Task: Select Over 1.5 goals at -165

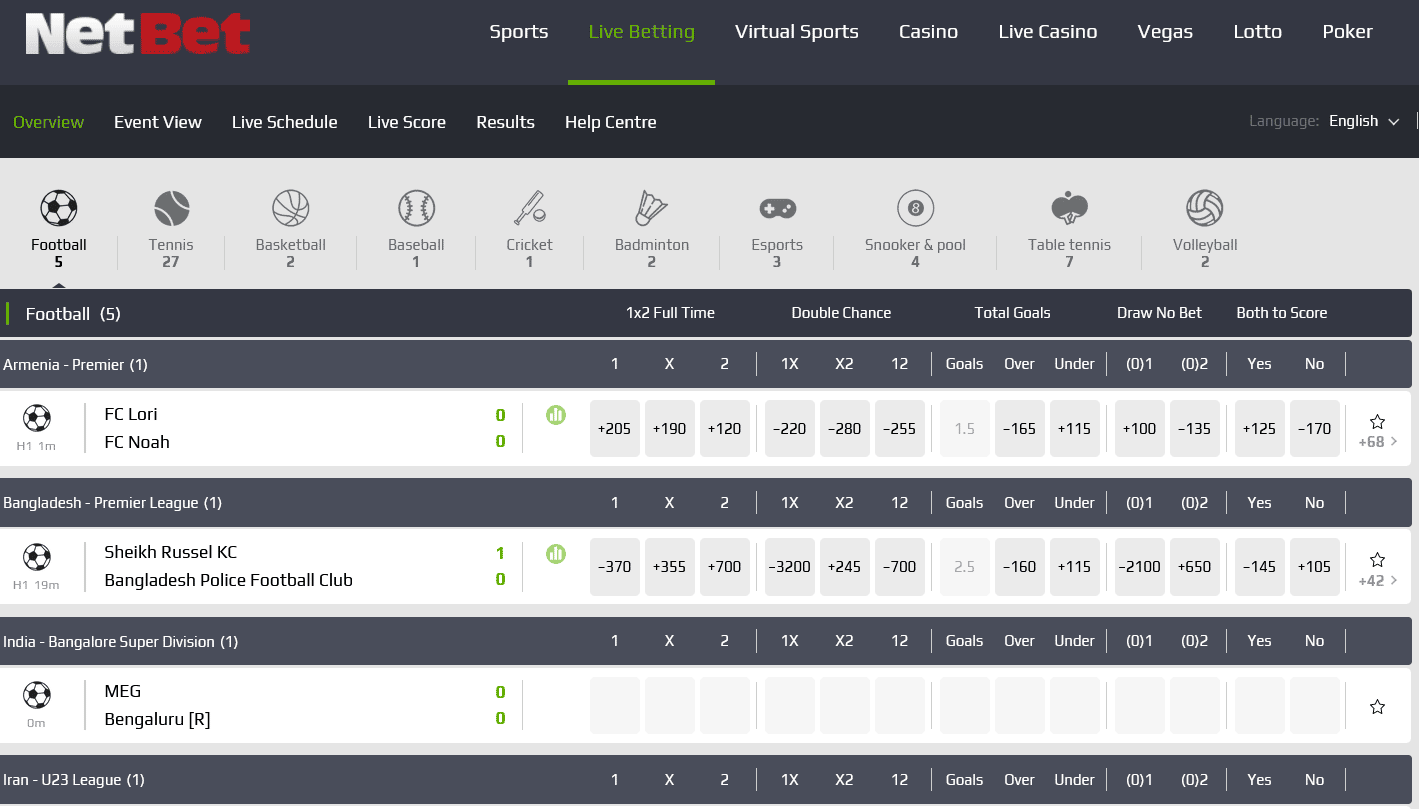Action: tap(1020, 428)
